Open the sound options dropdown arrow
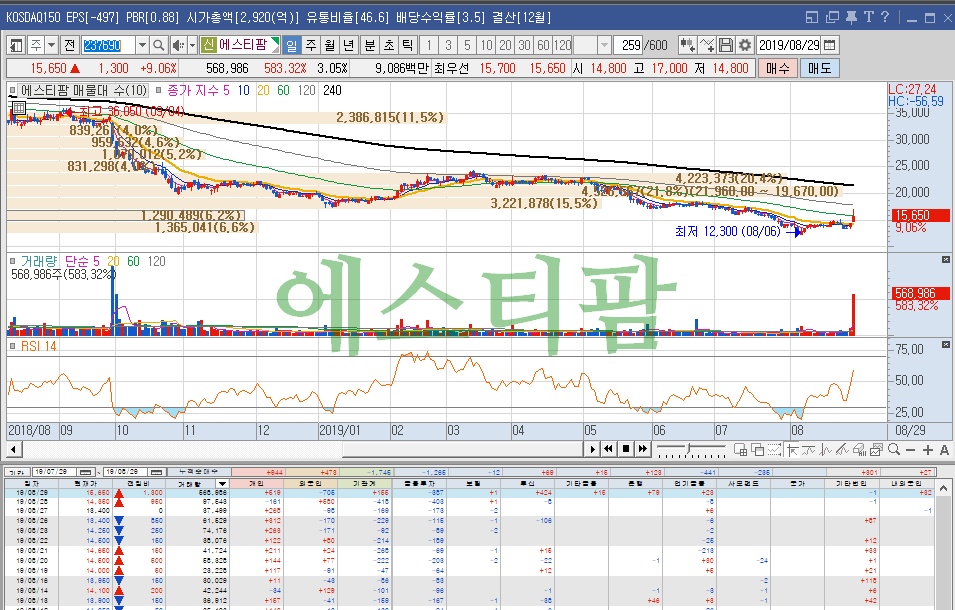The width and height of the screenshot is (955, 610). 192,45
